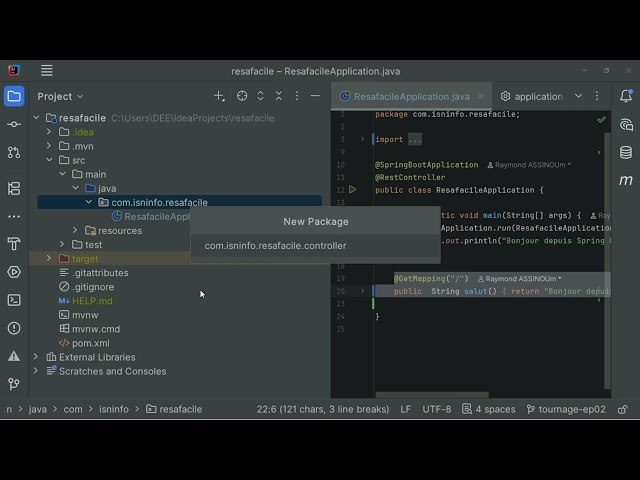Open Git branch tournage-ep02 widget
The image size is (640, 480).
point(566,409)
